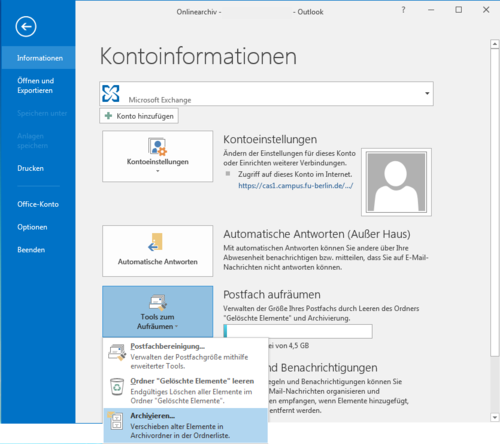Click the green plus icon on Konto hinzufügen
Viewport: 500px width, 444px height.
[108, 116]
